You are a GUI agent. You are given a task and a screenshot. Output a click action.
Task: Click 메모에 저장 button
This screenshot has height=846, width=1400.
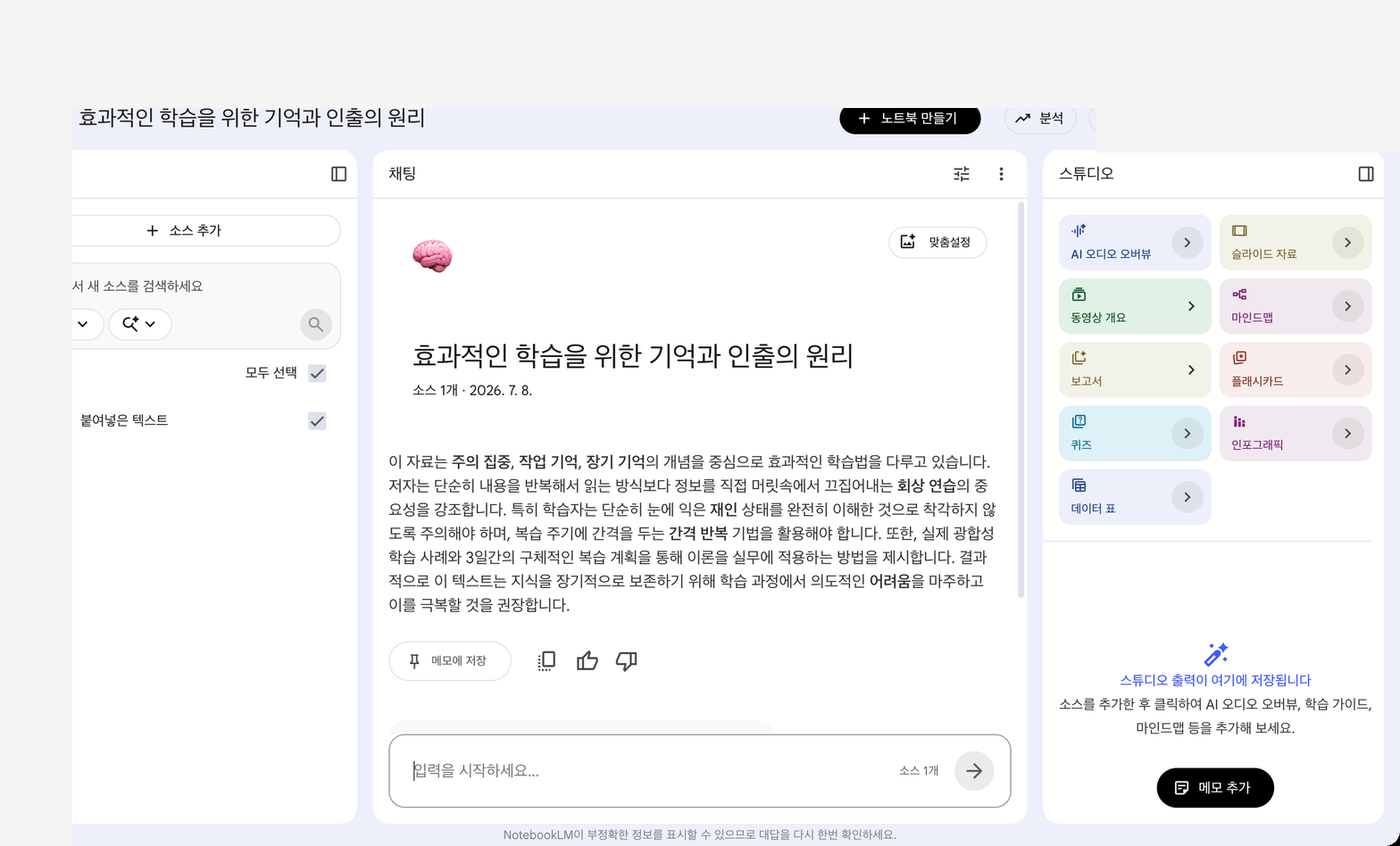450,661
